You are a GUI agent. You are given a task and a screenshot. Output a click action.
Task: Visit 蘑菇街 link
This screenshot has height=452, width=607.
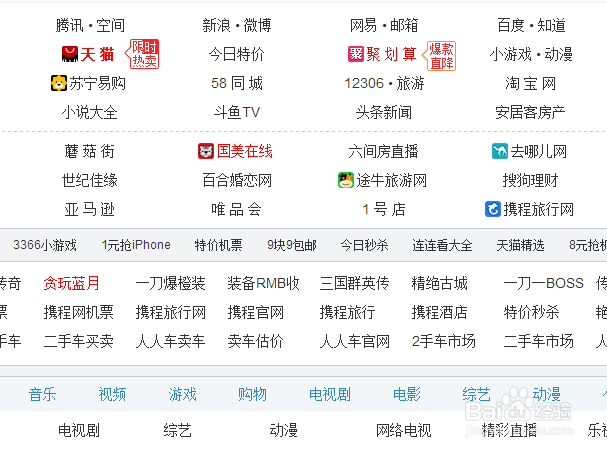[89, 151]
